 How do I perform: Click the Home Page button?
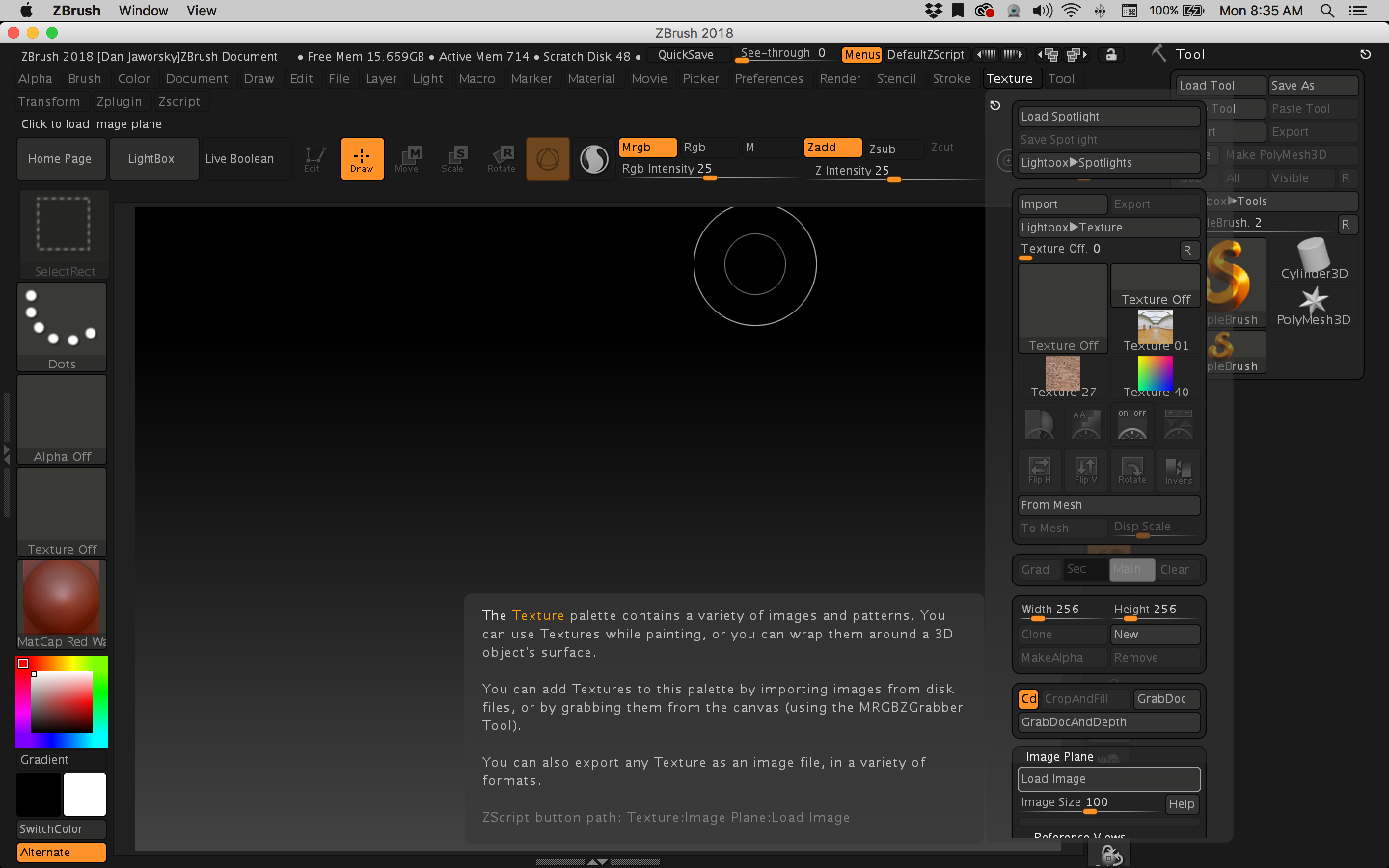pyautogui.click(x=60, y=159)
